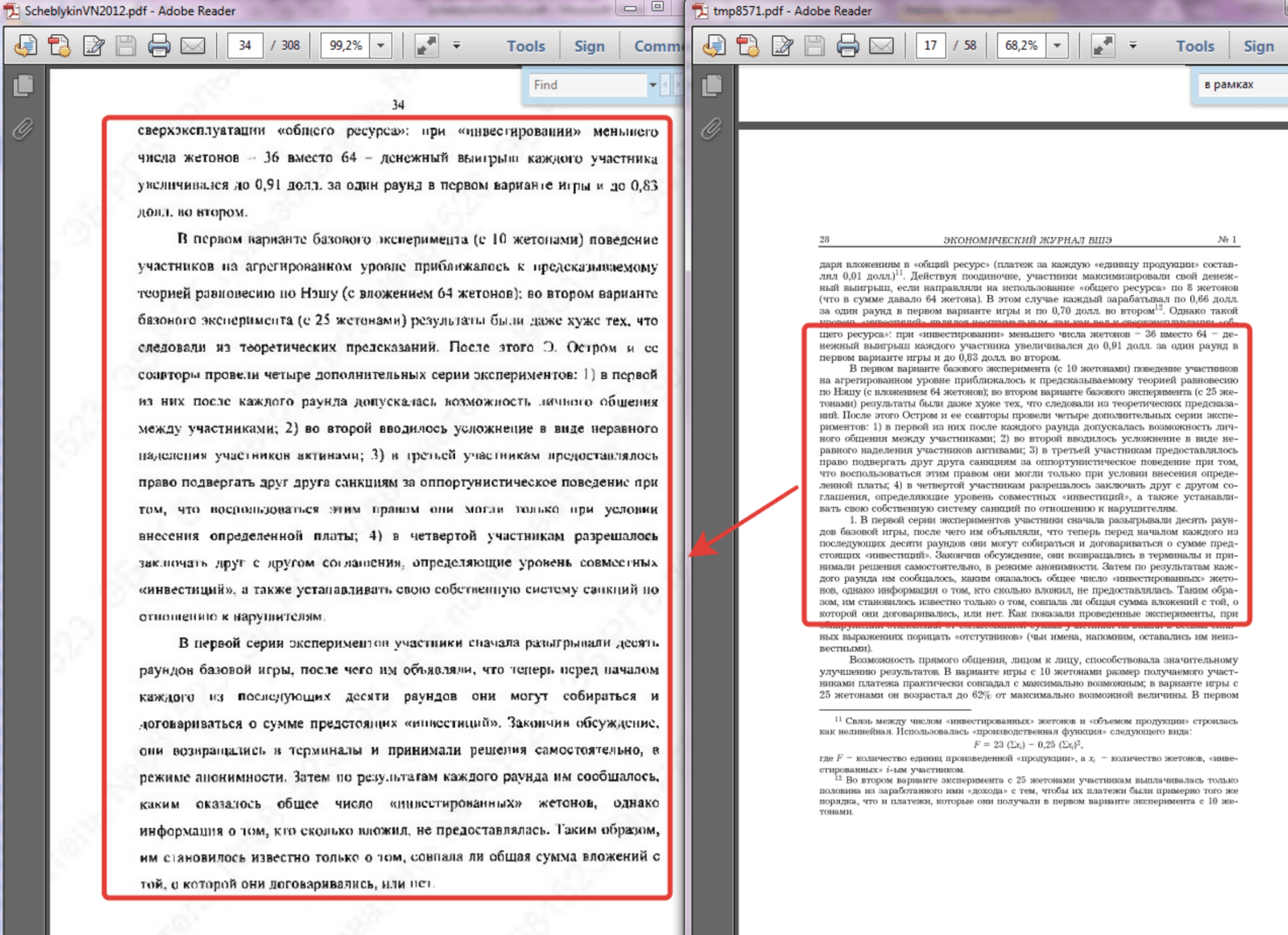Open Tools pane in left window
This screenshot has height=935, width=1288.
point(526,46)
